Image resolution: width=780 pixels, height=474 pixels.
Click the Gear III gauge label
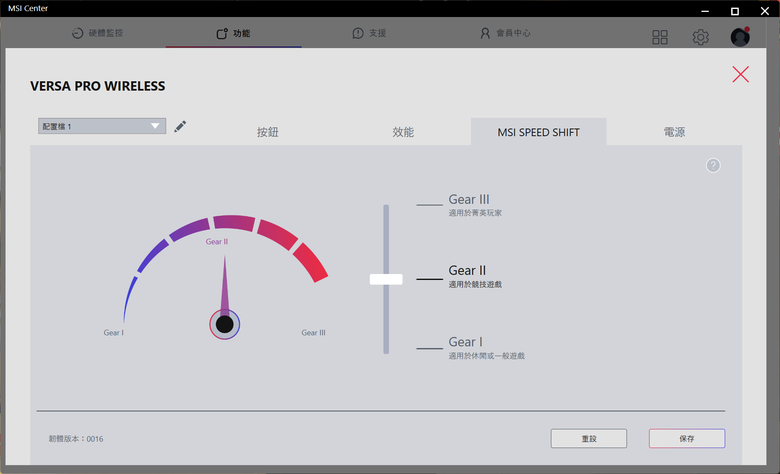pos(313,333)
